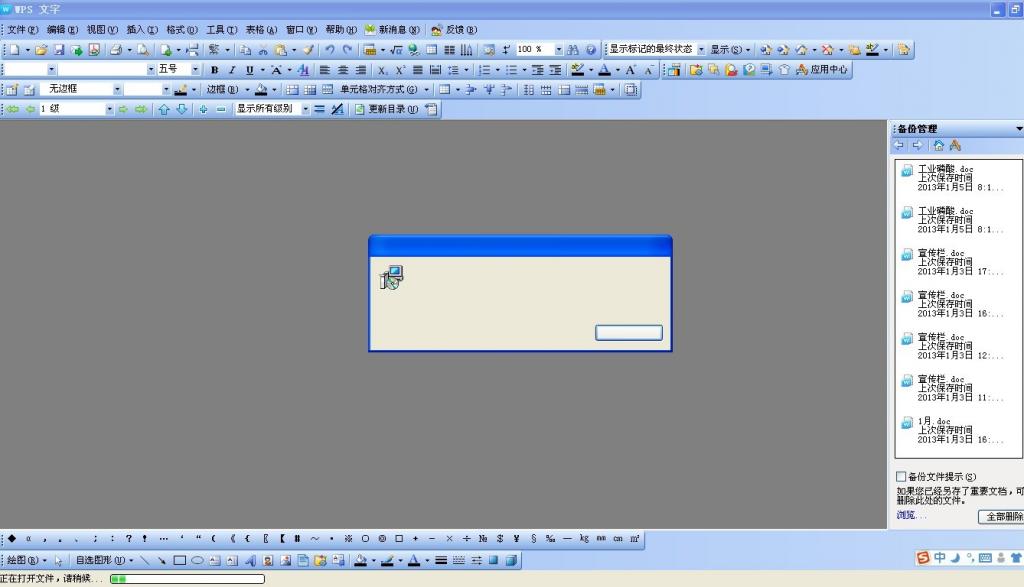Image resolution: width=1024 pixels, height=587 pixels.
Task: Apply 3D effect to shape
Action: (511, 560)
